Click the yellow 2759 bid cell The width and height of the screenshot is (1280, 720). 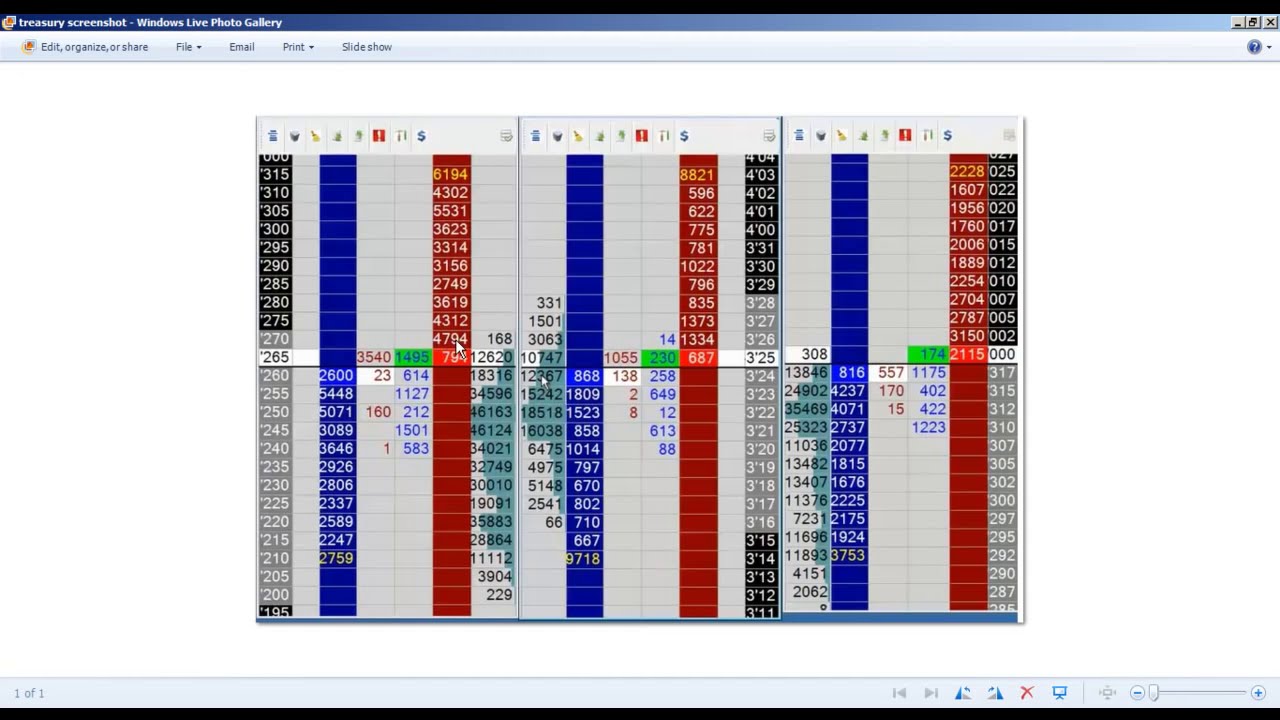pyautogui.click(x=336, y=559)
